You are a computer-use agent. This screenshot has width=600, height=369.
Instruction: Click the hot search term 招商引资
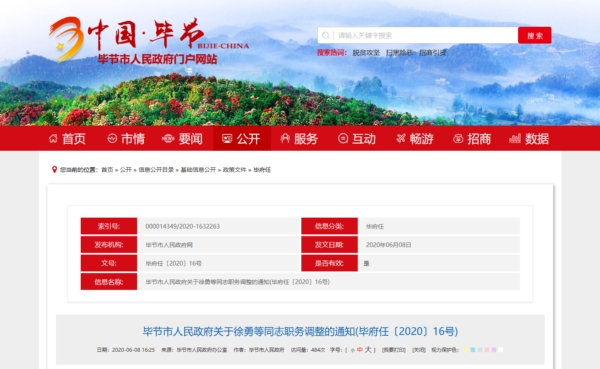point(432,53)
